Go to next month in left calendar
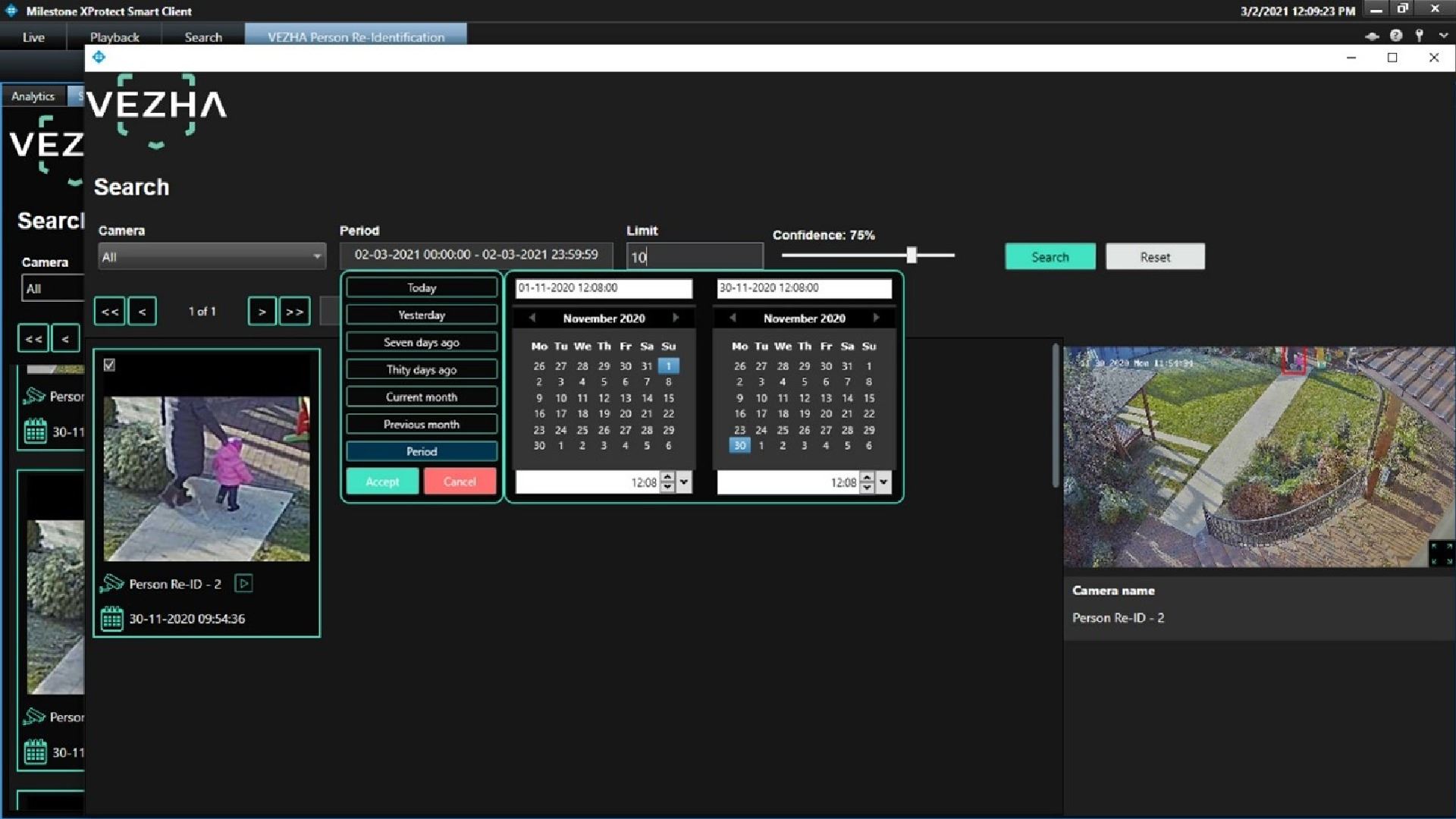1456x819 pixels. pyautogui.click(x=676, y=318)
